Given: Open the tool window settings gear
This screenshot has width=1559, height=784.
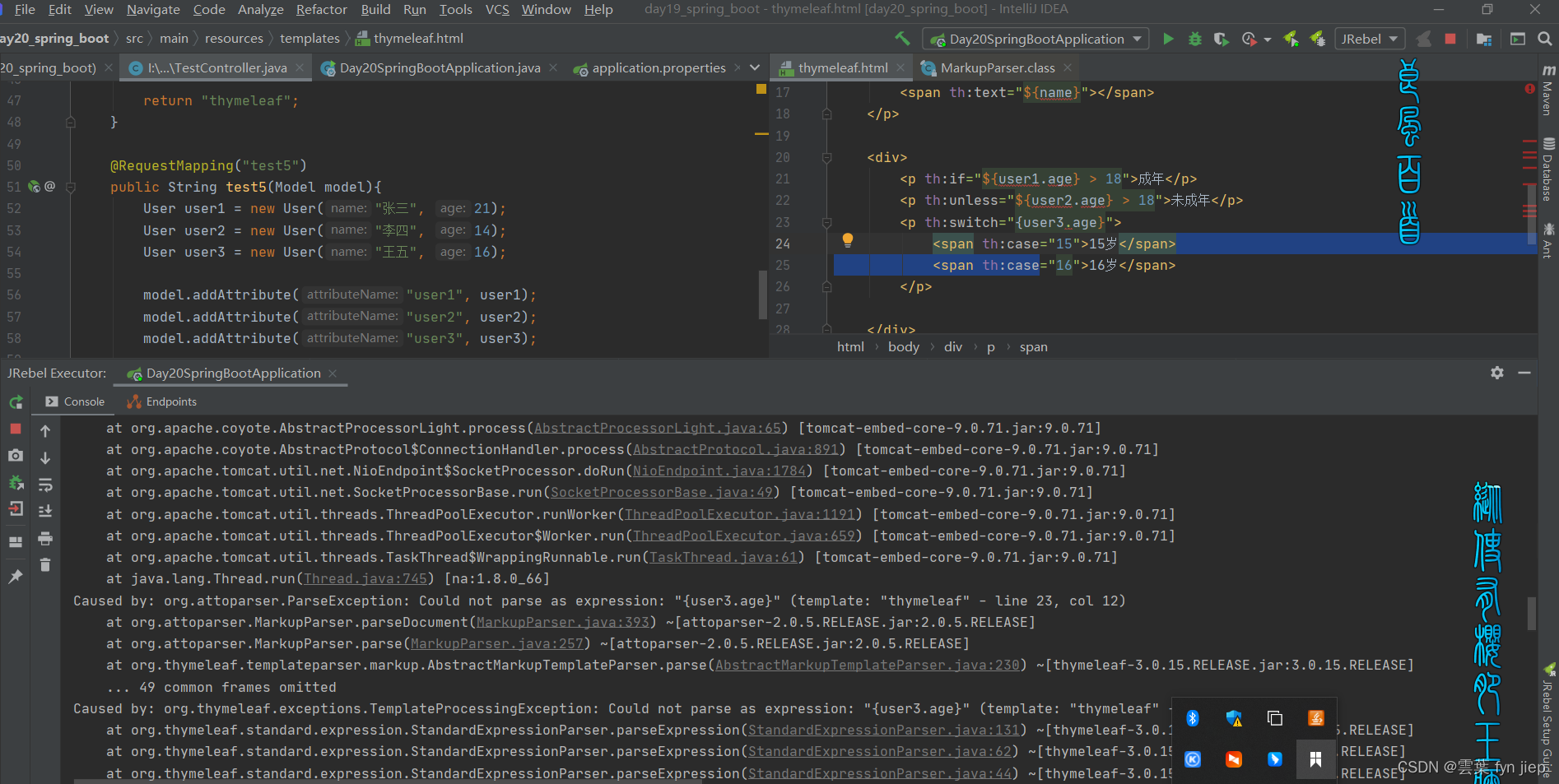Looking at the screenshot, I should tap(1497, 373).
